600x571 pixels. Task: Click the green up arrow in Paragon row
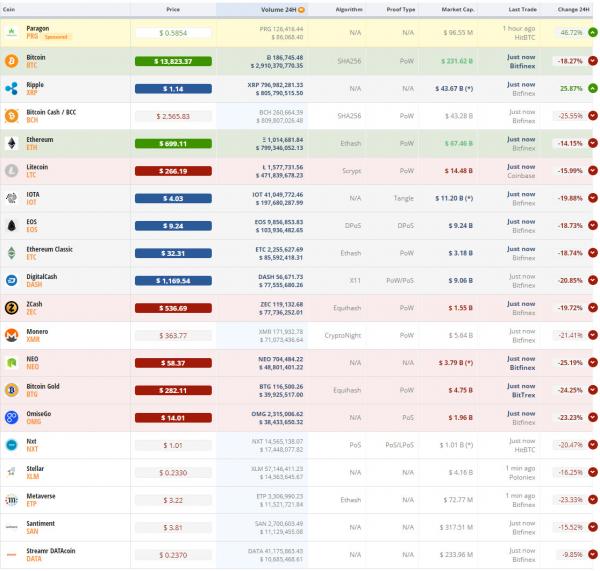(x=593, y=33)
